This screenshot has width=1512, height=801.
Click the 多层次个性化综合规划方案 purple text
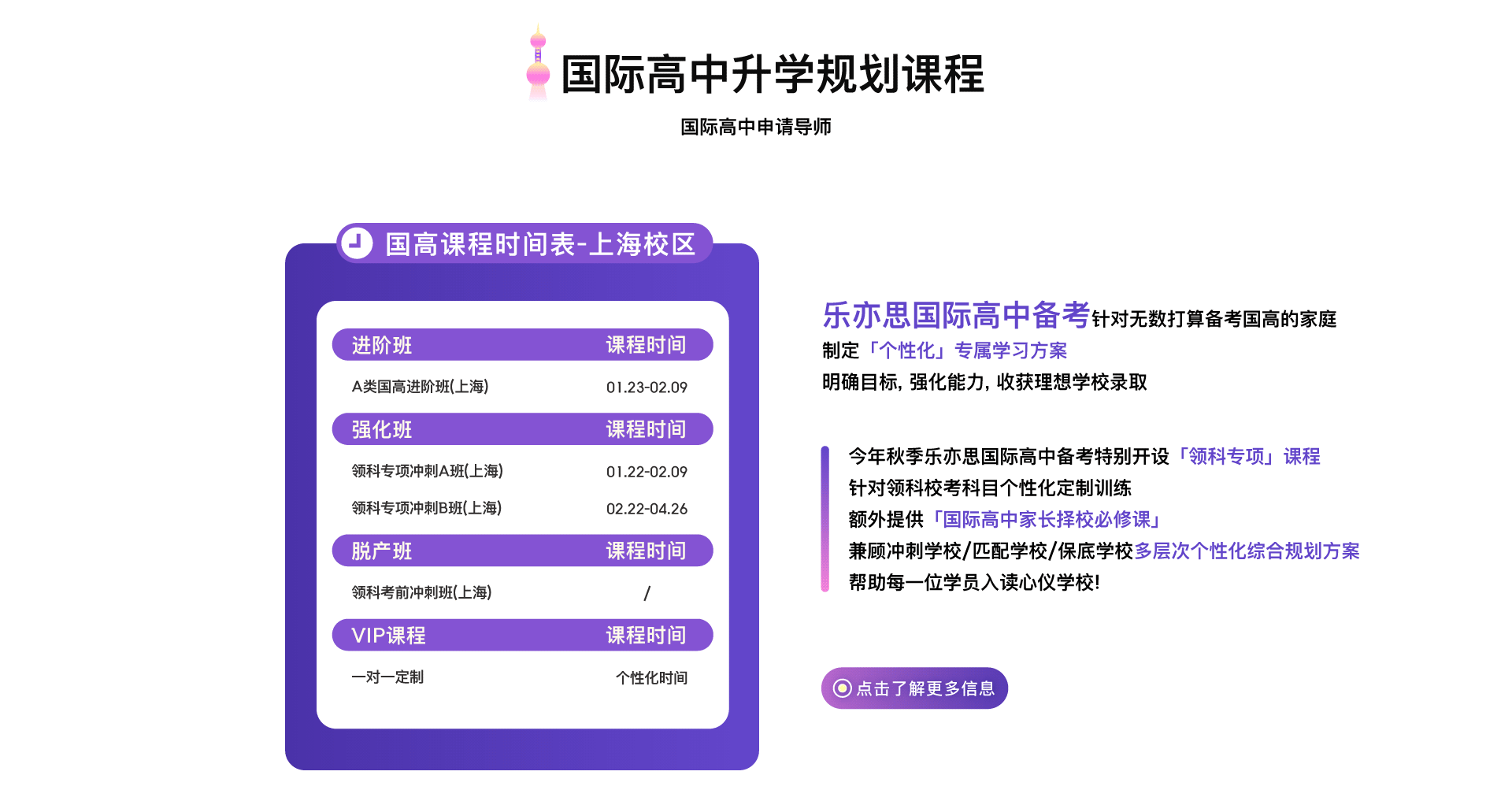tap(1247, 551)
